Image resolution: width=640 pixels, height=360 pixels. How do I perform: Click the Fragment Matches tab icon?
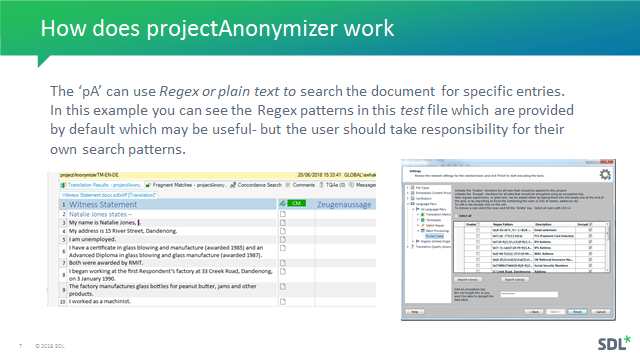[x=149, y=185]
